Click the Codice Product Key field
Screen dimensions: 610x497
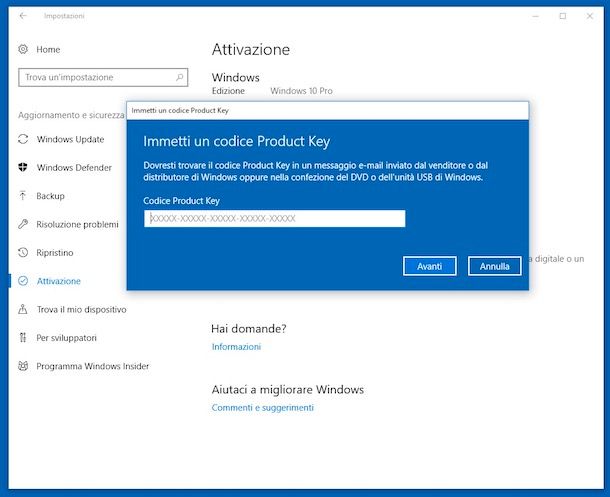[x=275, y=219]
